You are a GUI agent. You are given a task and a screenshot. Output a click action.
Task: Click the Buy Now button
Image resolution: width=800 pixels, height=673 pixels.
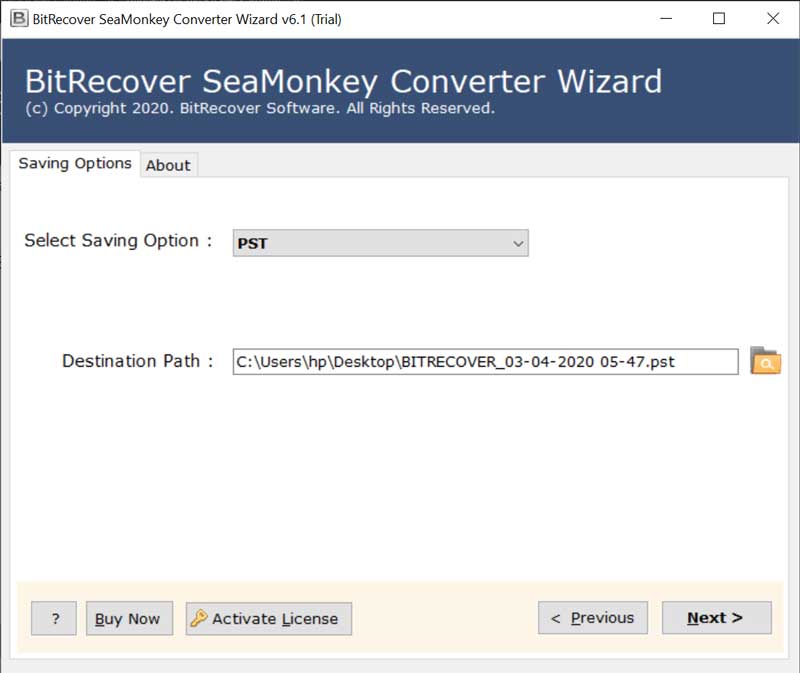pyautogui.click(x=129, y=618)
